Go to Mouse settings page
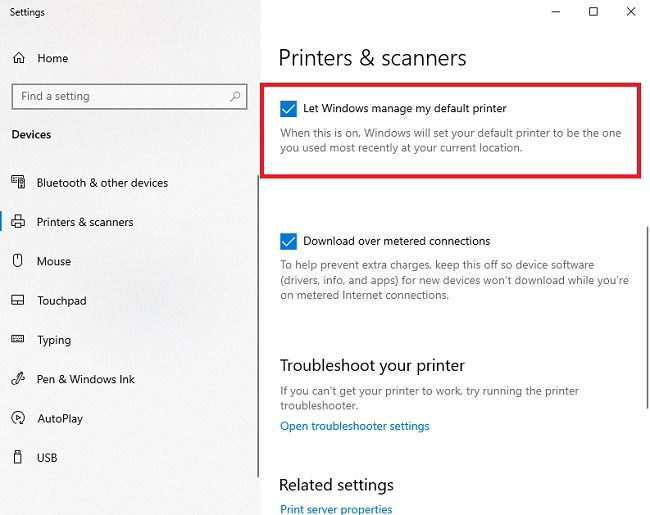This screenshot has width=650, height=515. pos(54,261)
